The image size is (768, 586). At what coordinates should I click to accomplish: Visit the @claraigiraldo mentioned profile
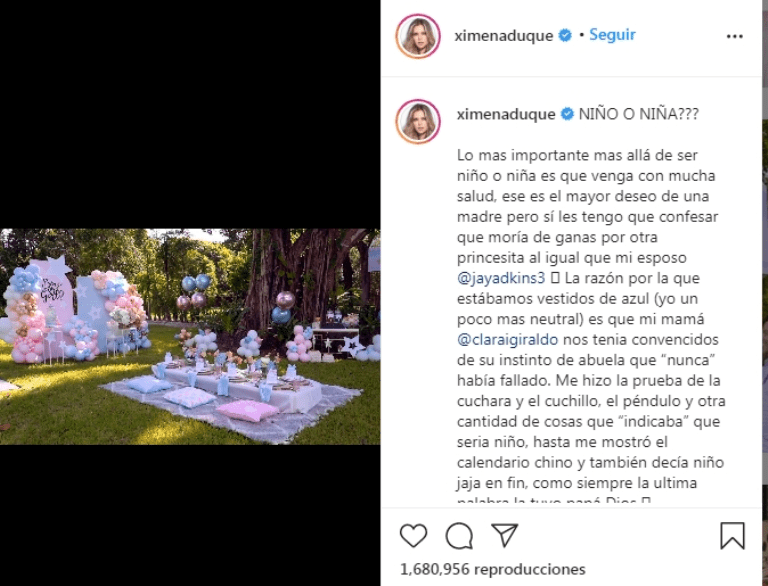pyautogui.click(x=507, y=340)
